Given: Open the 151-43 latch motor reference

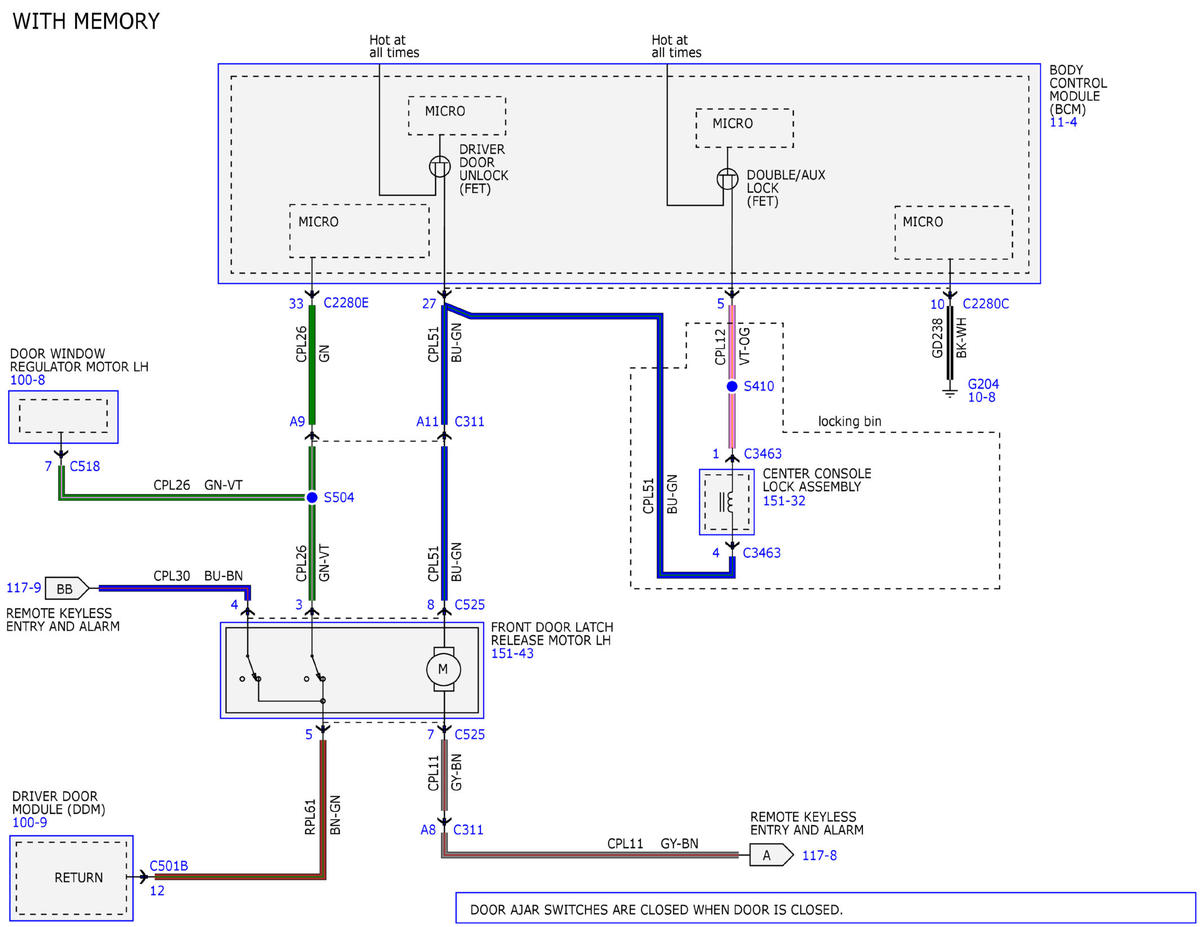Looking at the screenshot, I should [x=511, y=654].
